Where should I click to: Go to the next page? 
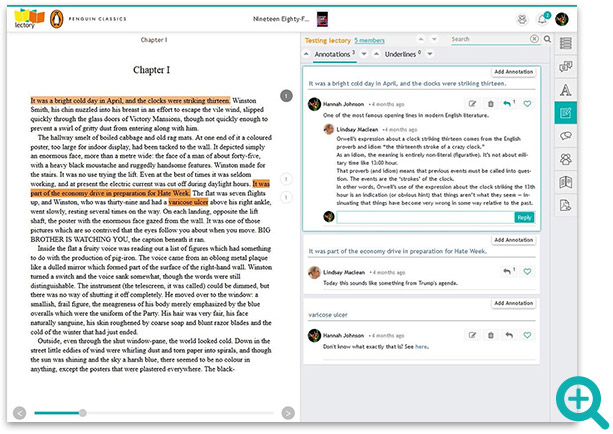tap(288, 413)
